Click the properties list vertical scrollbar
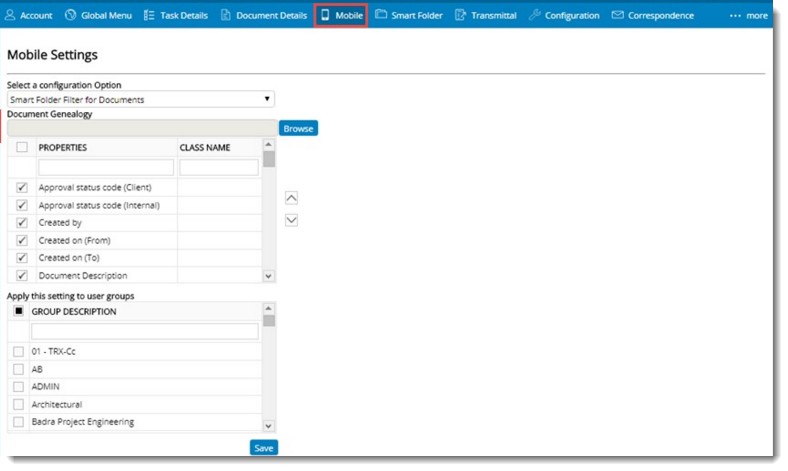 tap(268, 210)
